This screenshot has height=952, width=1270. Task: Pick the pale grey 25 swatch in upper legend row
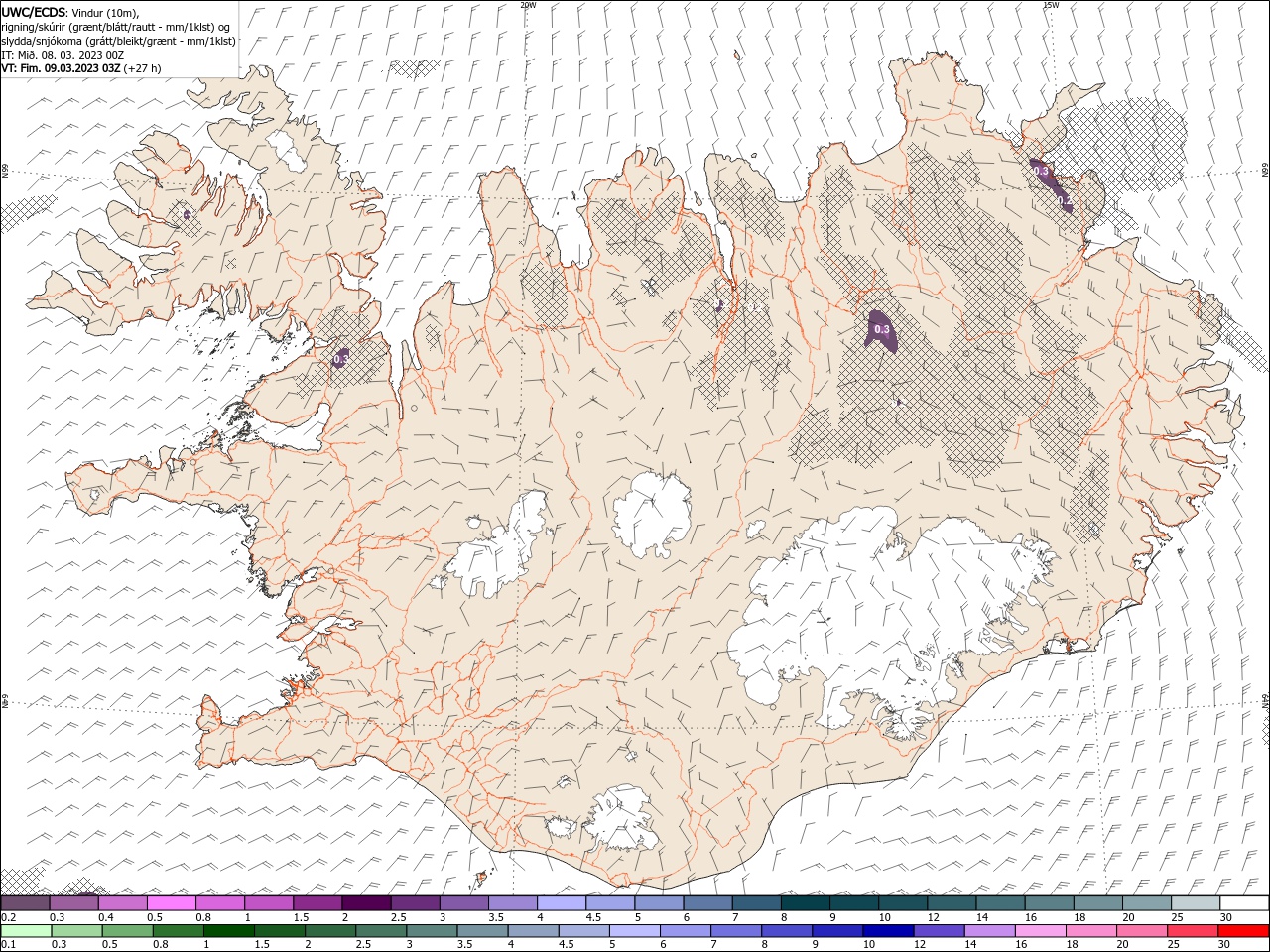pos(1195,903)
